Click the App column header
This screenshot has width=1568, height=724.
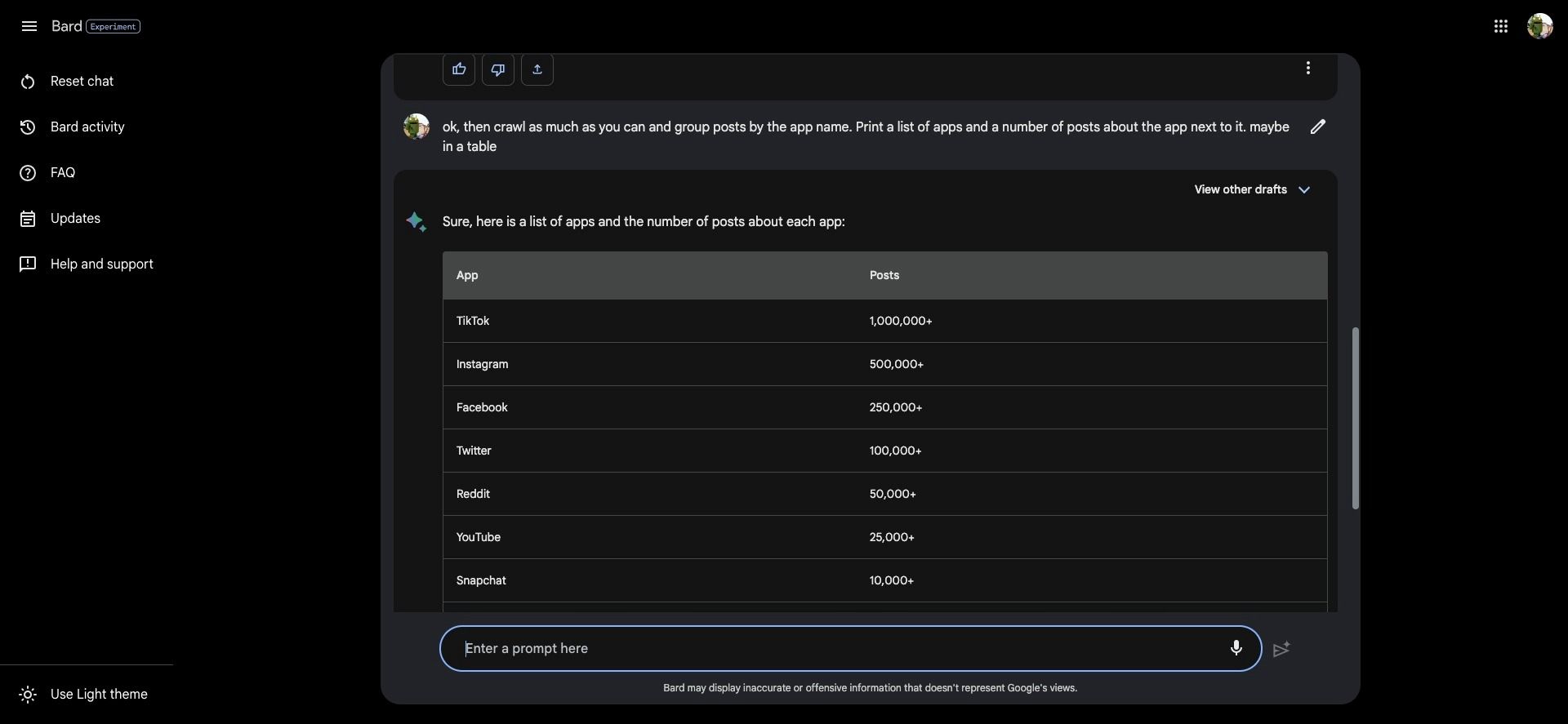tap(467, 275)
